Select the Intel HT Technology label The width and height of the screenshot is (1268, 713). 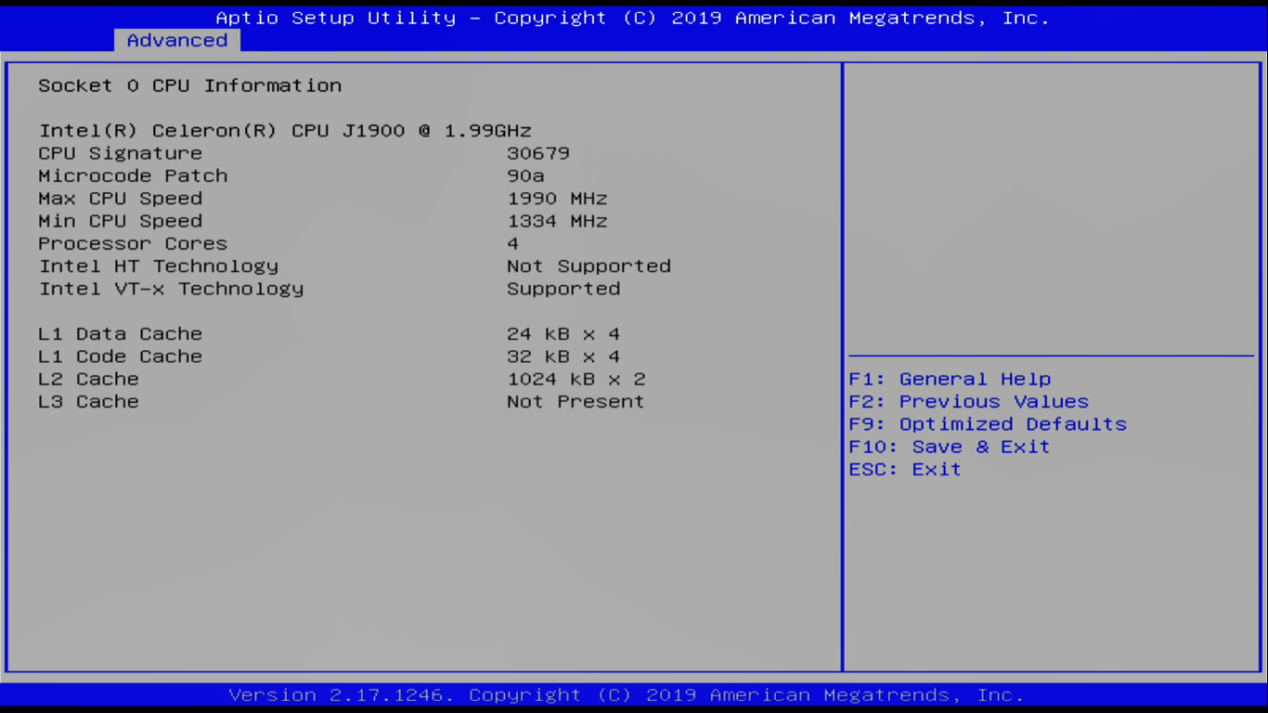[159, 266]
